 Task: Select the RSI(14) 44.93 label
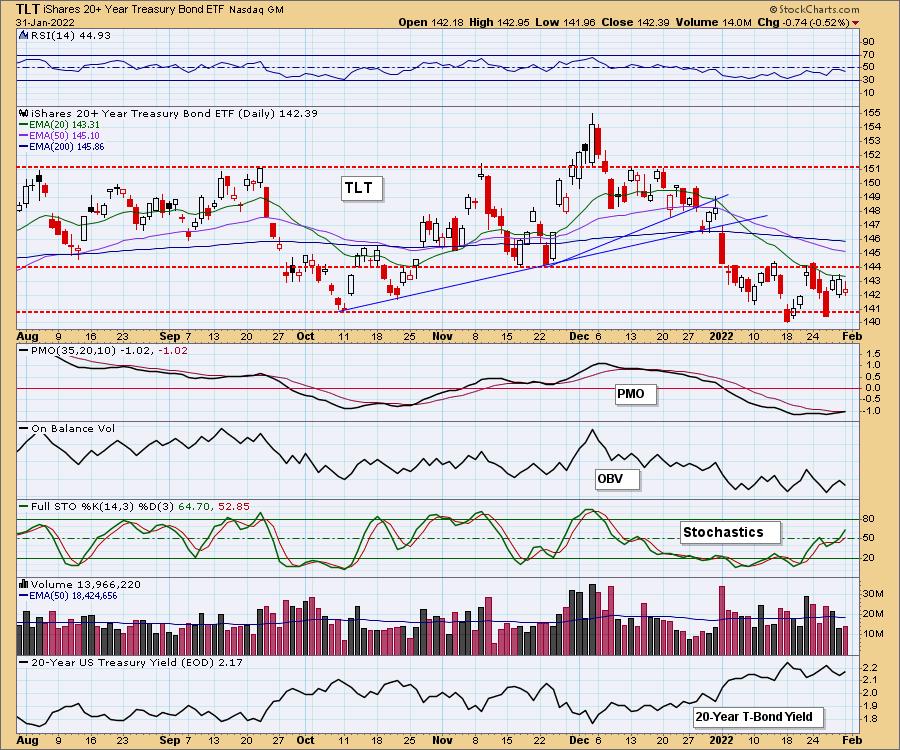click(71, 35)
